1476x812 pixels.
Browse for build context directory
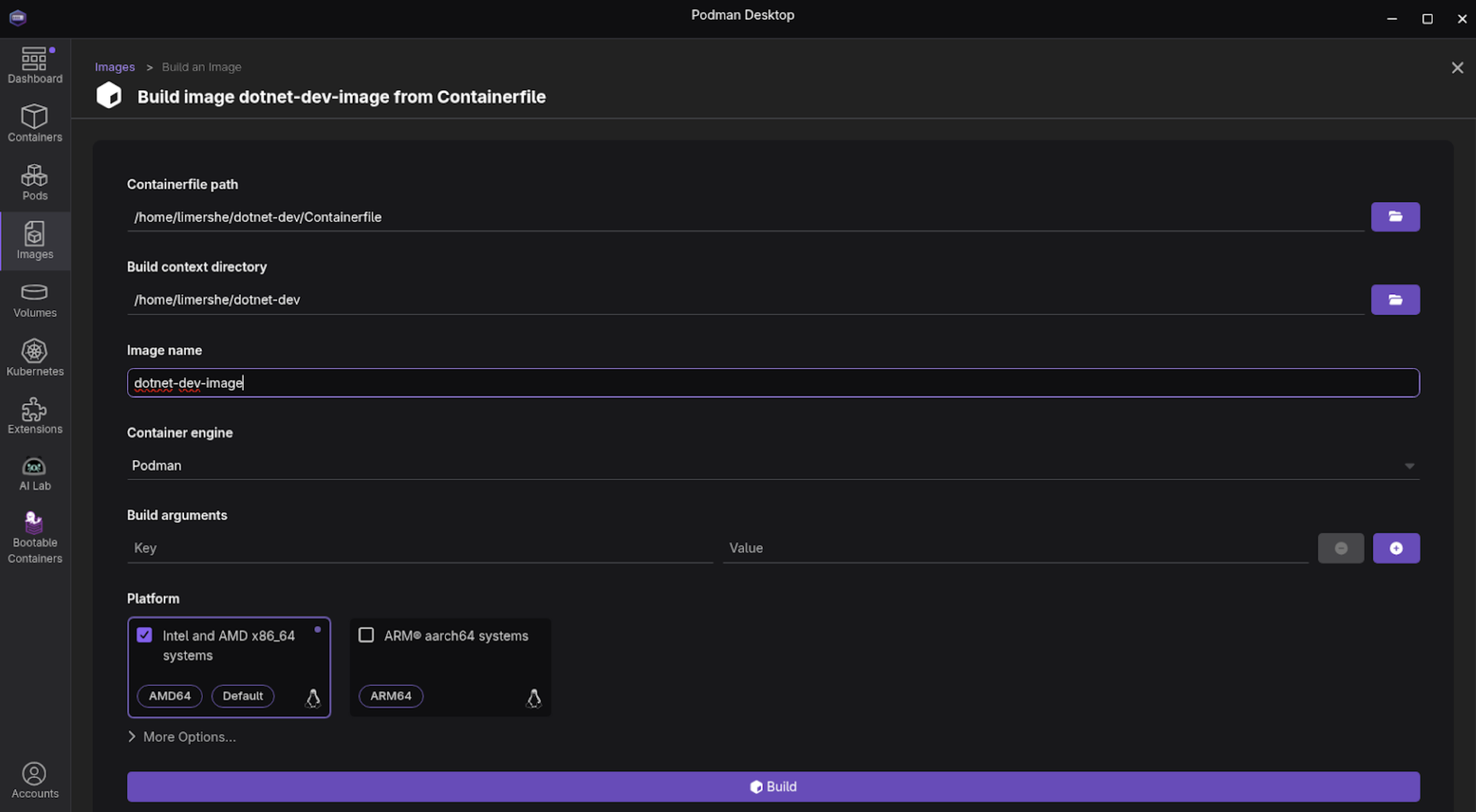coord(1395,299)
